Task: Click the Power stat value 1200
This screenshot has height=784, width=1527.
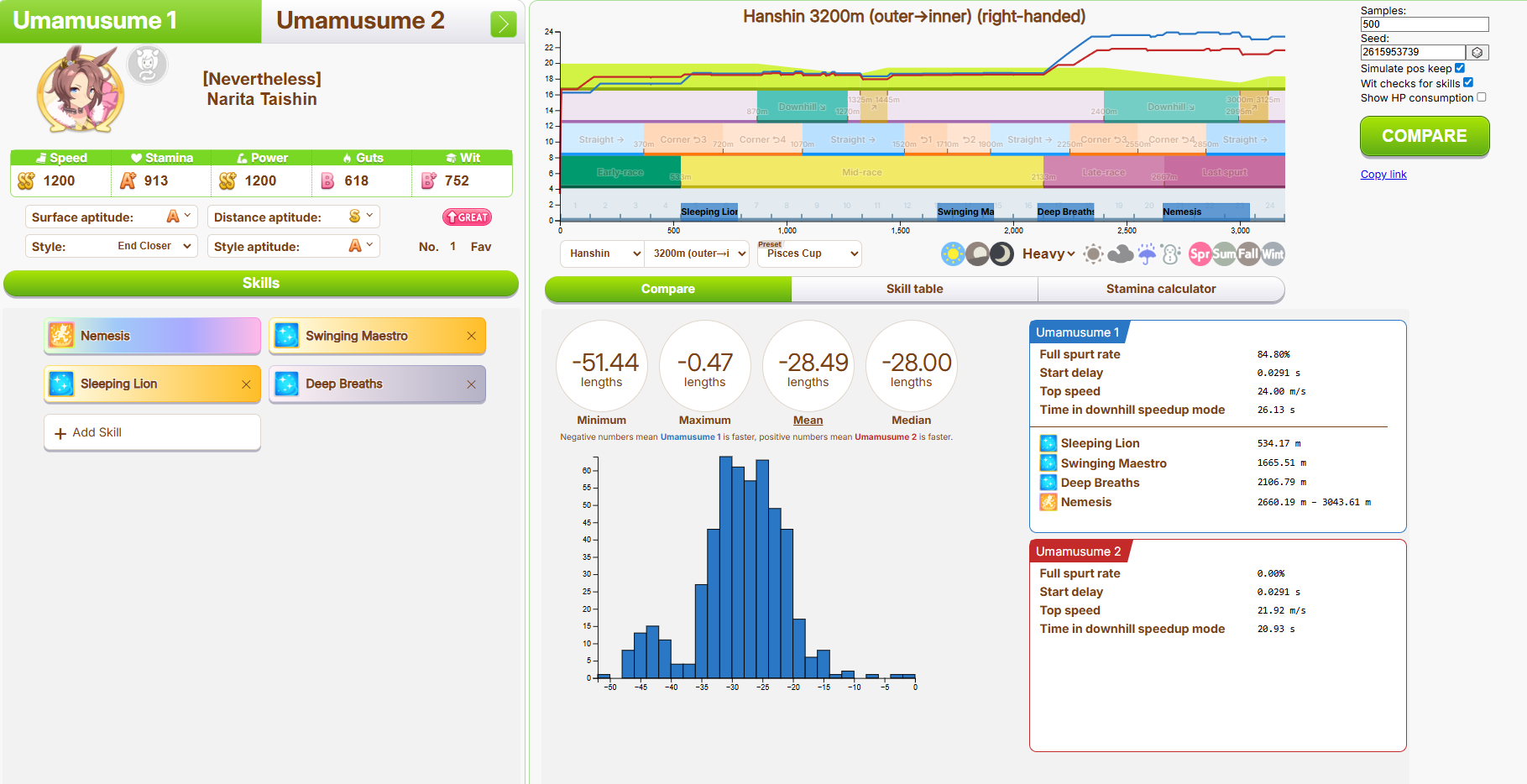Action: [x=260, y=180]
